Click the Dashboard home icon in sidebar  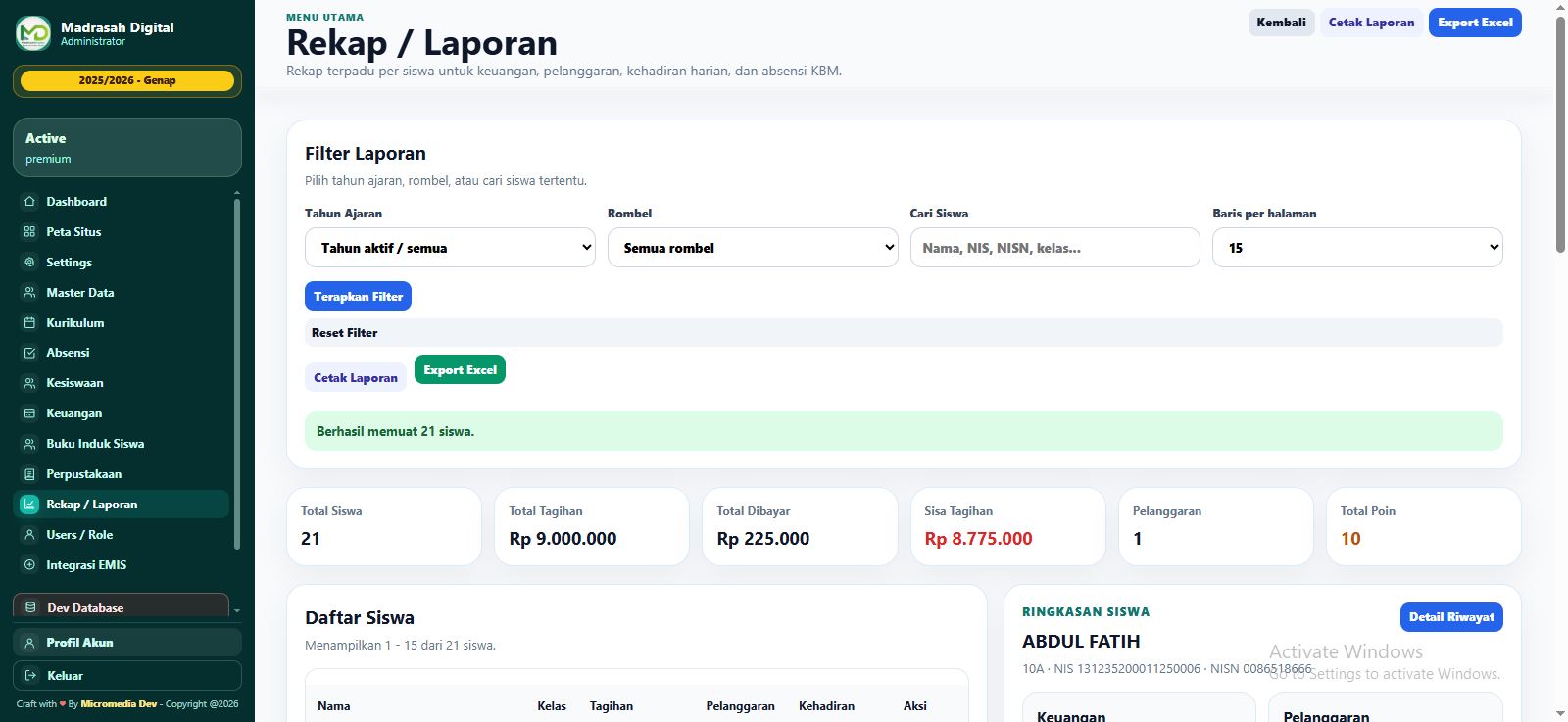click(x=29, y=202)
